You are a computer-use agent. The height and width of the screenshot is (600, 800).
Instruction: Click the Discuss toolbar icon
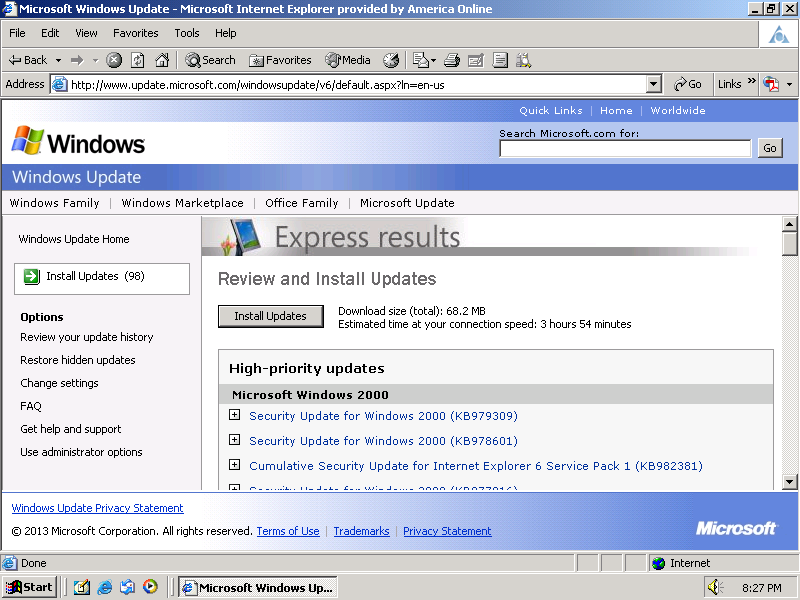(500, 60)
